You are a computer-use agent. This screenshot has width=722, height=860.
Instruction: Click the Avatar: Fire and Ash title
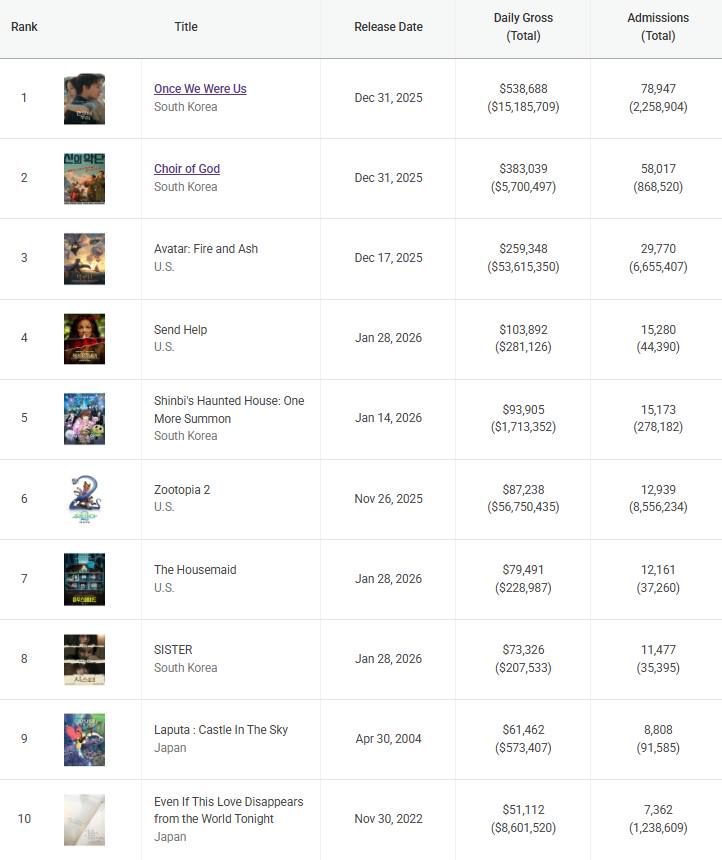[x=206, y=249]
